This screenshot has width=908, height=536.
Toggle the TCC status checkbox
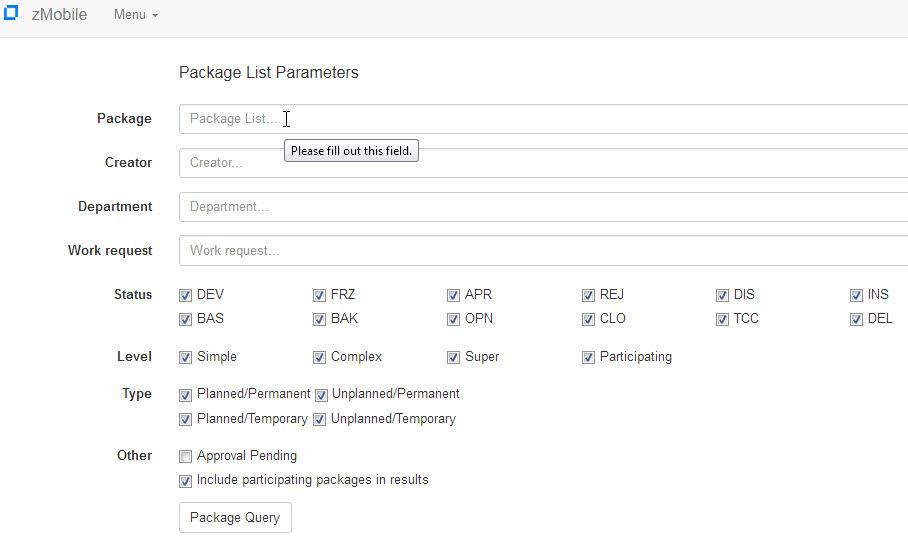[723, 320]
